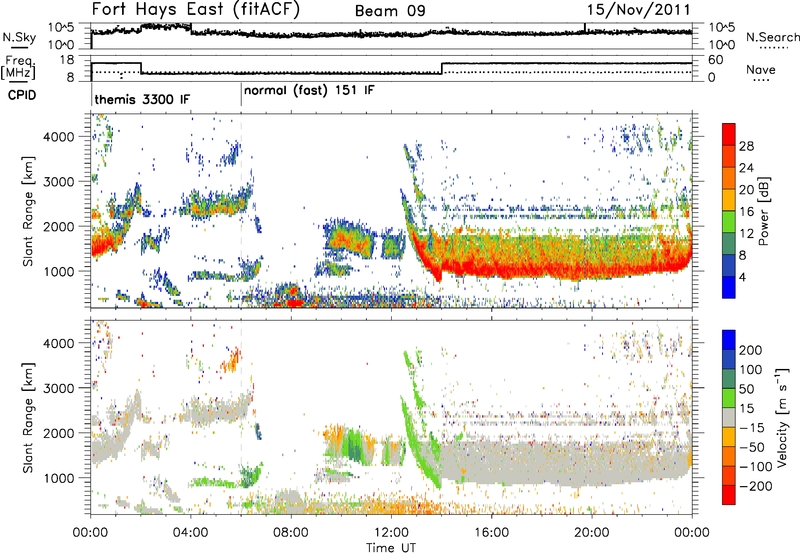
Task: Click the "16:00" time tick label
Action: click(x=491, y=533)
